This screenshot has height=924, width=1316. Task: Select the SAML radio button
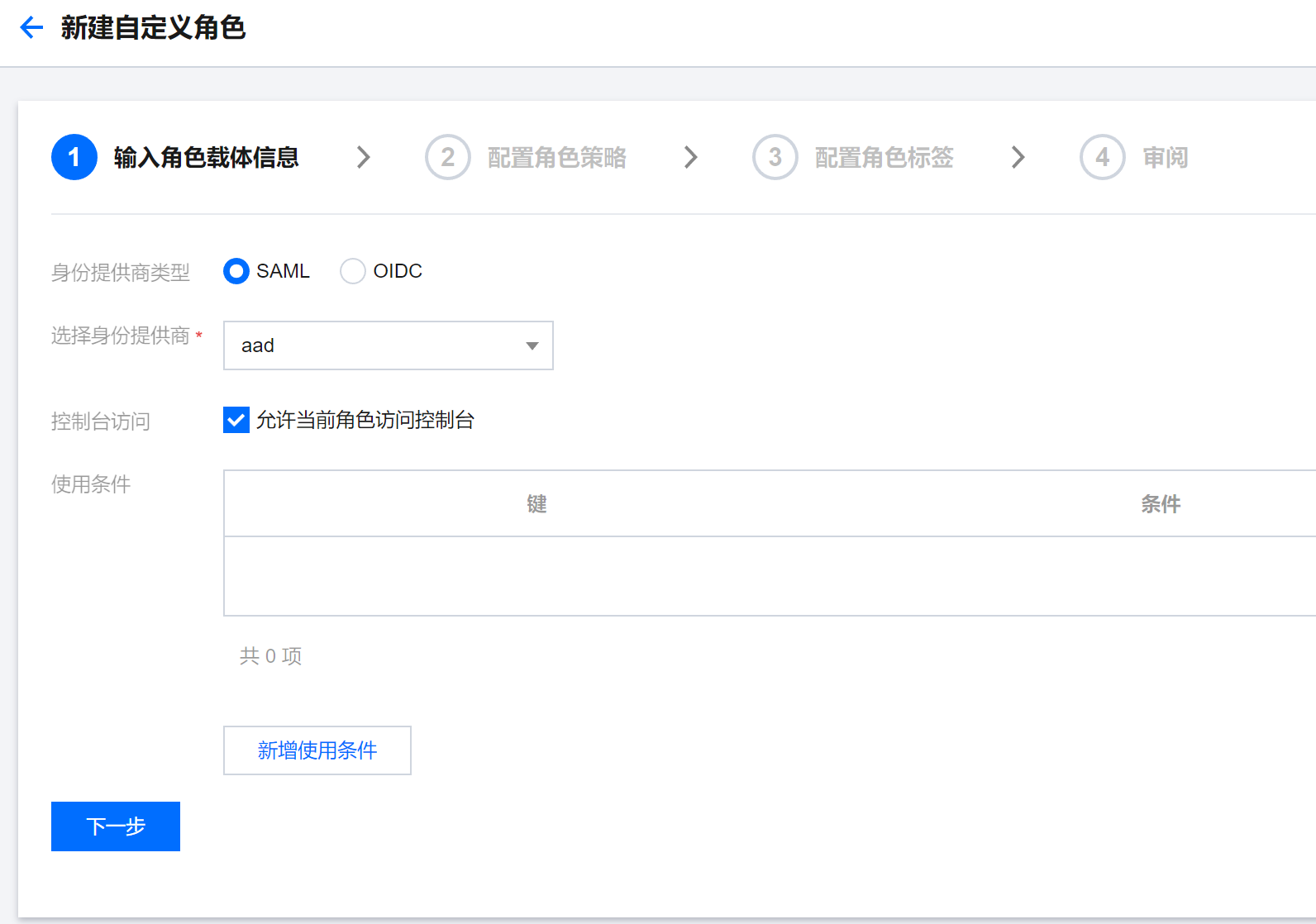236,271
